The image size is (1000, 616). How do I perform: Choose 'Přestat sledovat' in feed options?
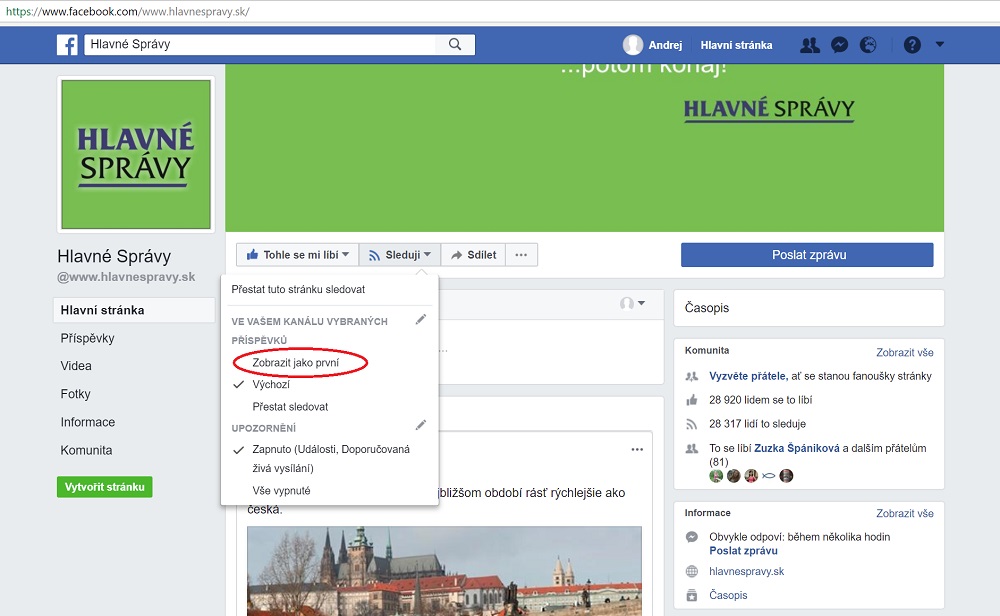click(x=290, y=407)
